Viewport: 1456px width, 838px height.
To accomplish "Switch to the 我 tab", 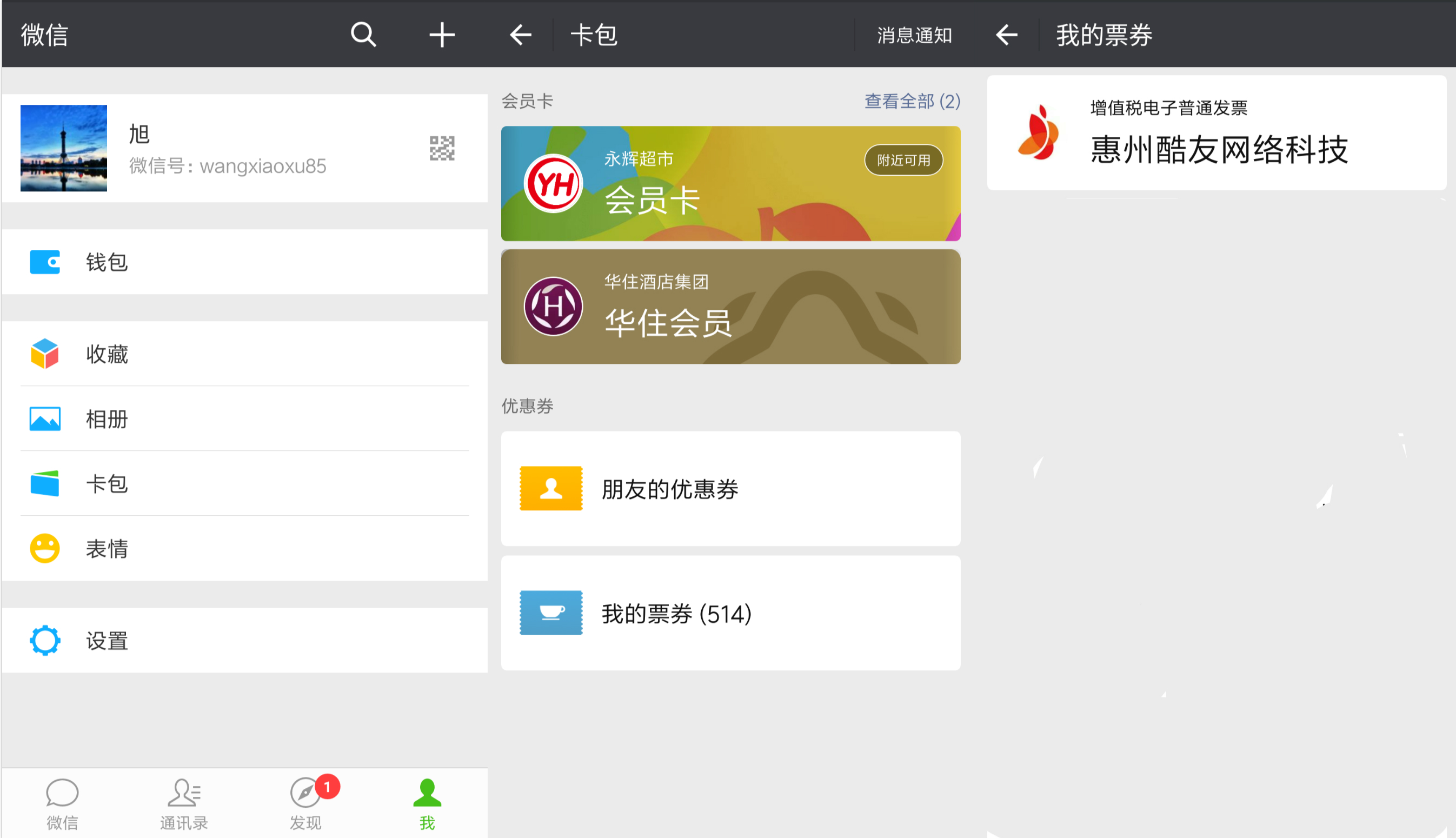I will coord(427,804).
